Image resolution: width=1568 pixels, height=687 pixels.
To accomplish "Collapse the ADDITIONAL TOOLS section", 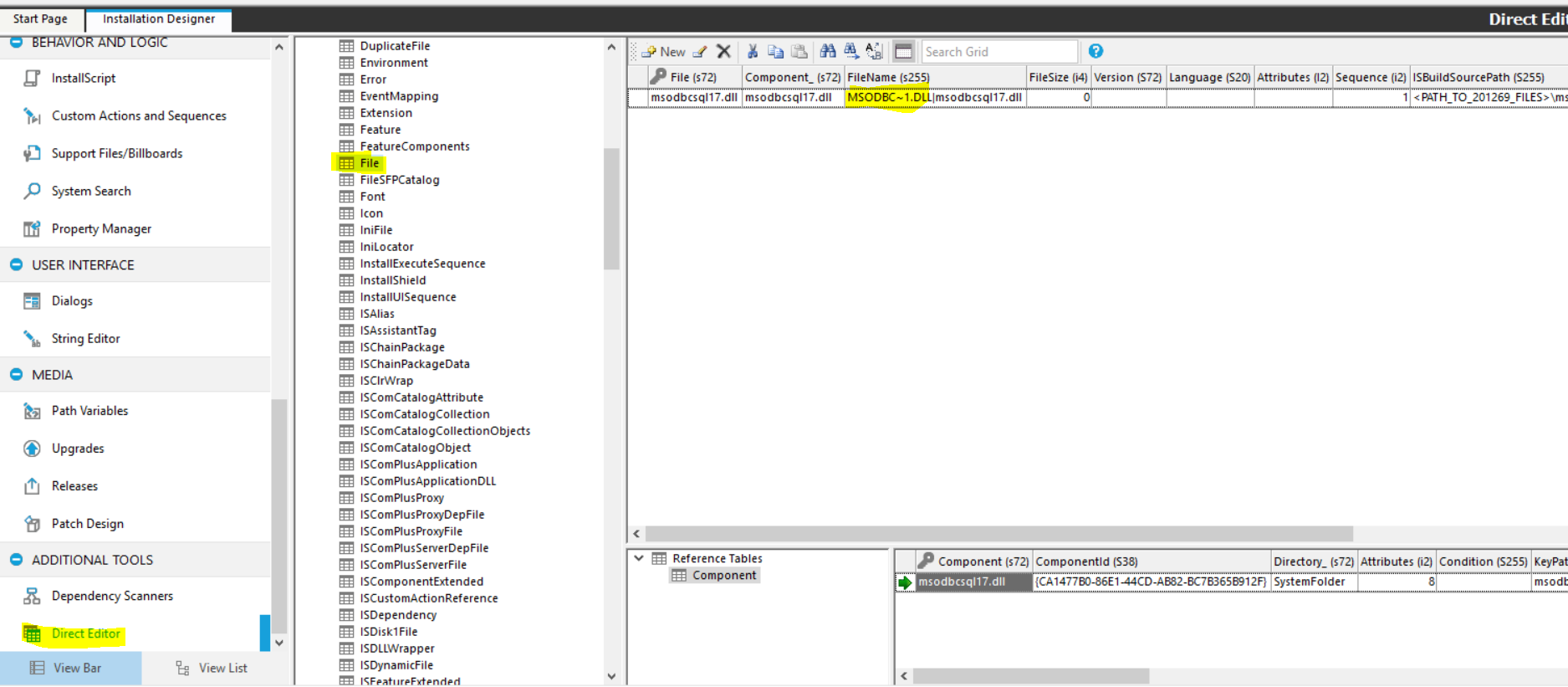I will 16,560.
